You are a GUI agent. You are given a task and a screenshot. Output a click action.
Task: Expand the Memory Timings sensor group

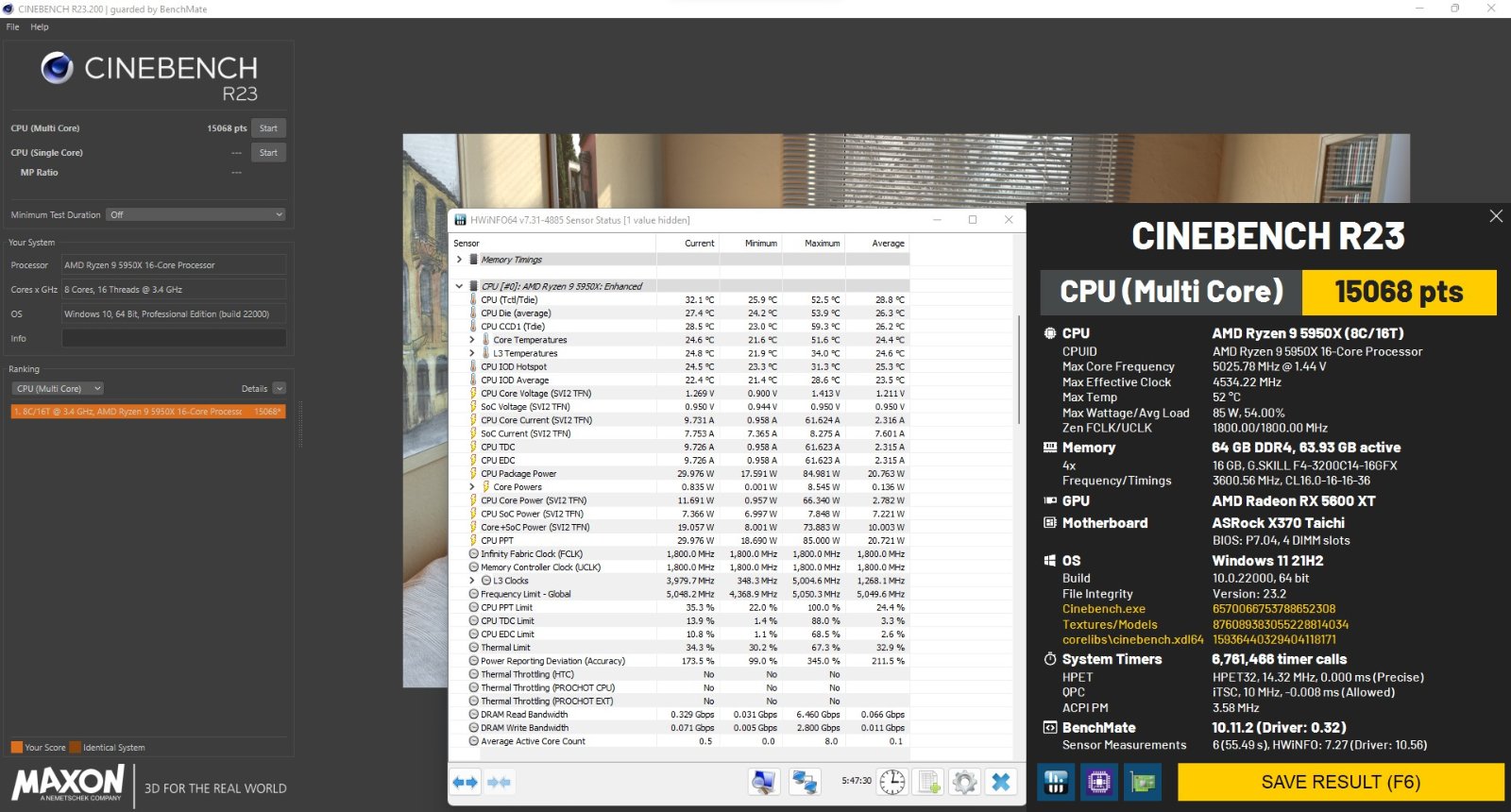click(x=459, y=259)
